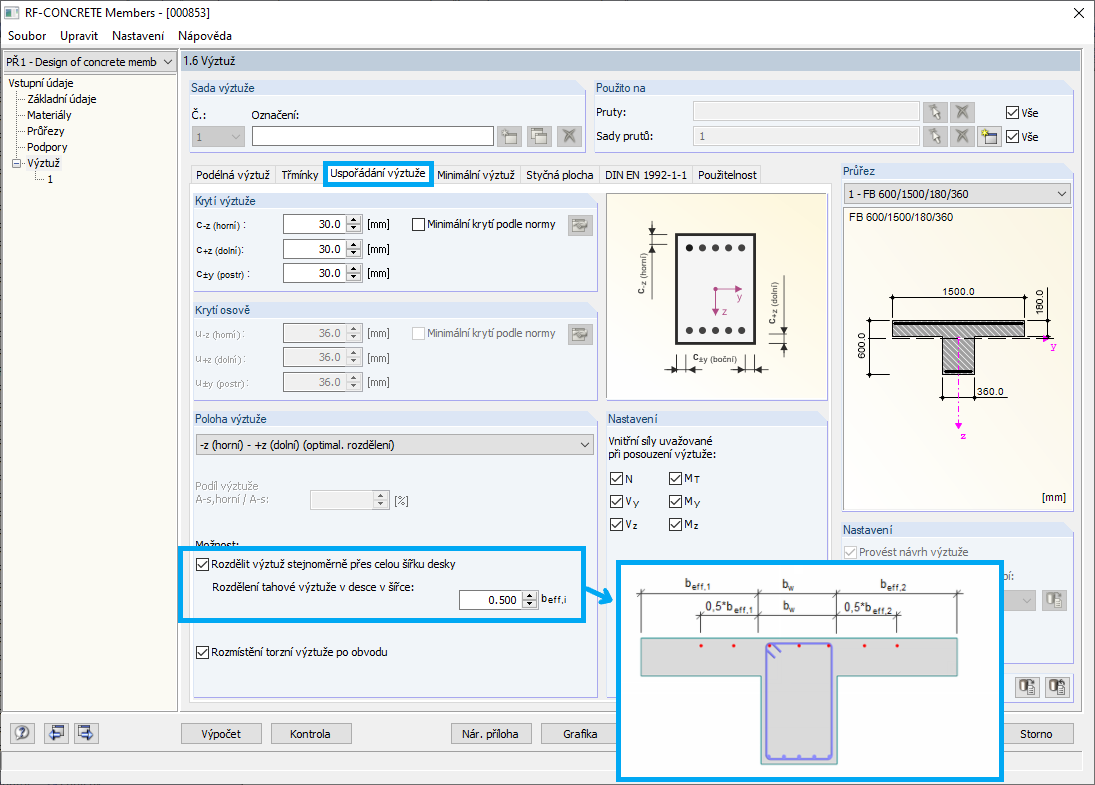
Task: Select Průřezy in tree
Action: [45, 131]
